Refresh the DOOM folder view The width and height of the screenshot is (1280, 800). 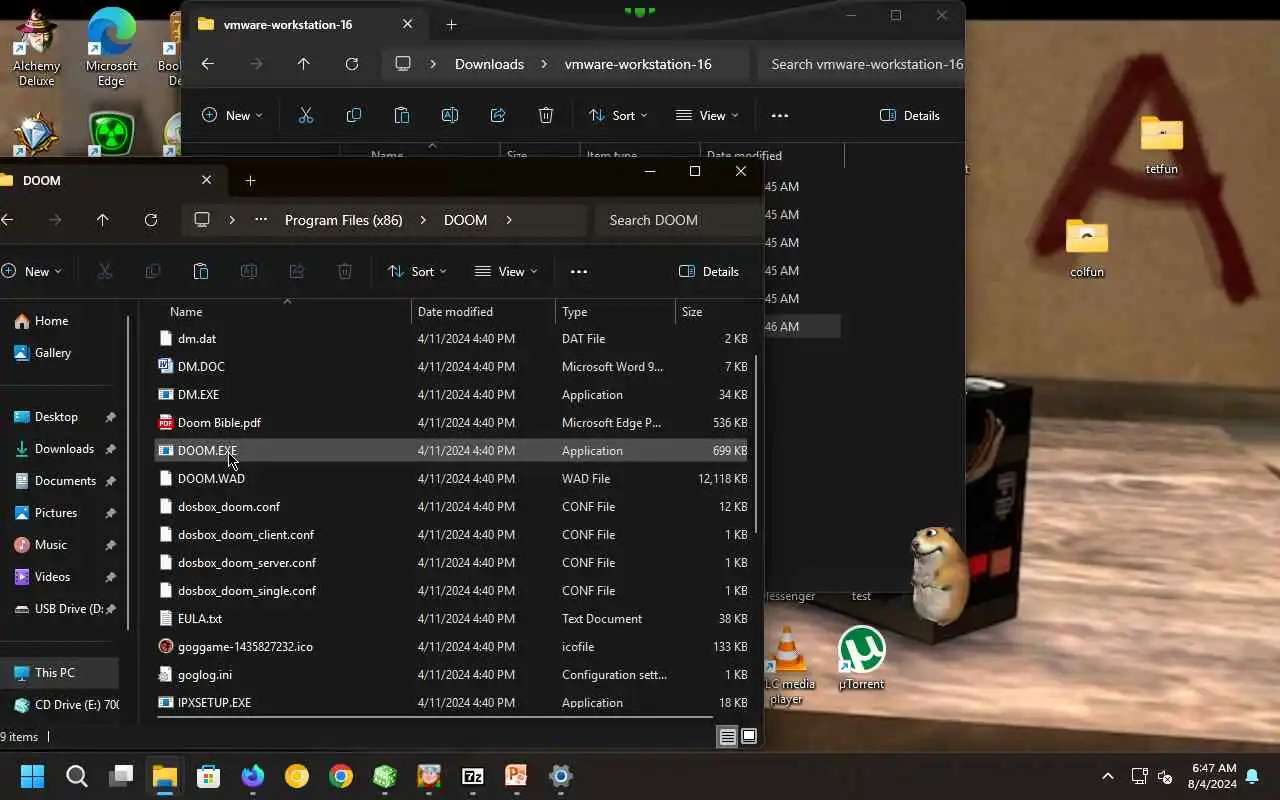point(151,220)
